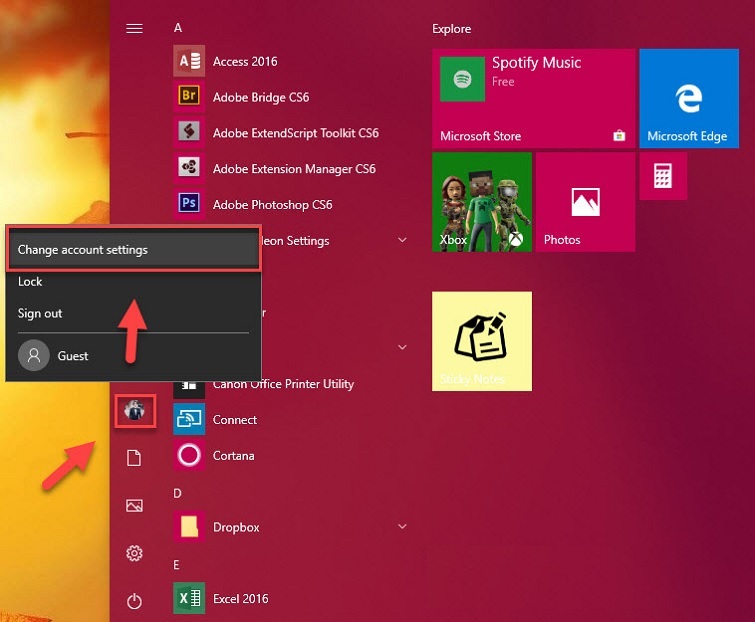Open Connect by its label
This screenshot has width=755, height=622.
(235, 420)
